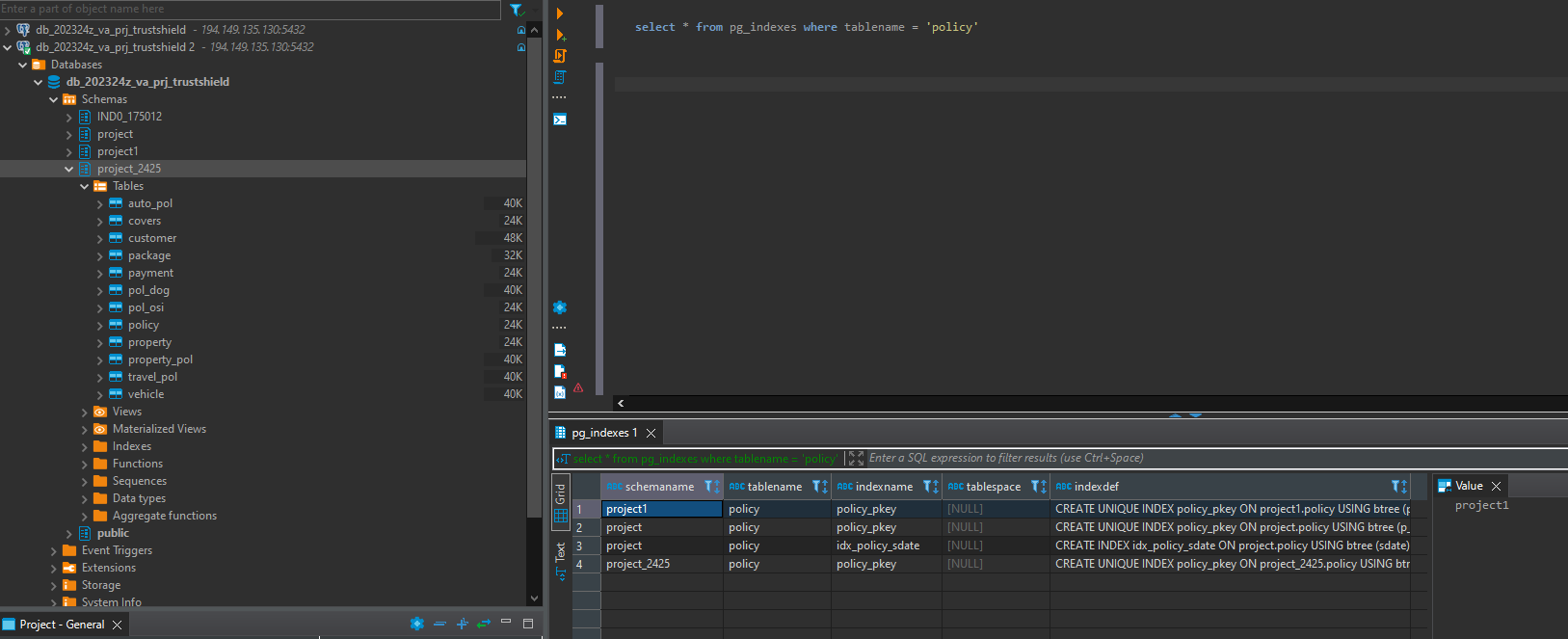
Task: Select the pg_indexes 1 results tab
Action: 603,433
